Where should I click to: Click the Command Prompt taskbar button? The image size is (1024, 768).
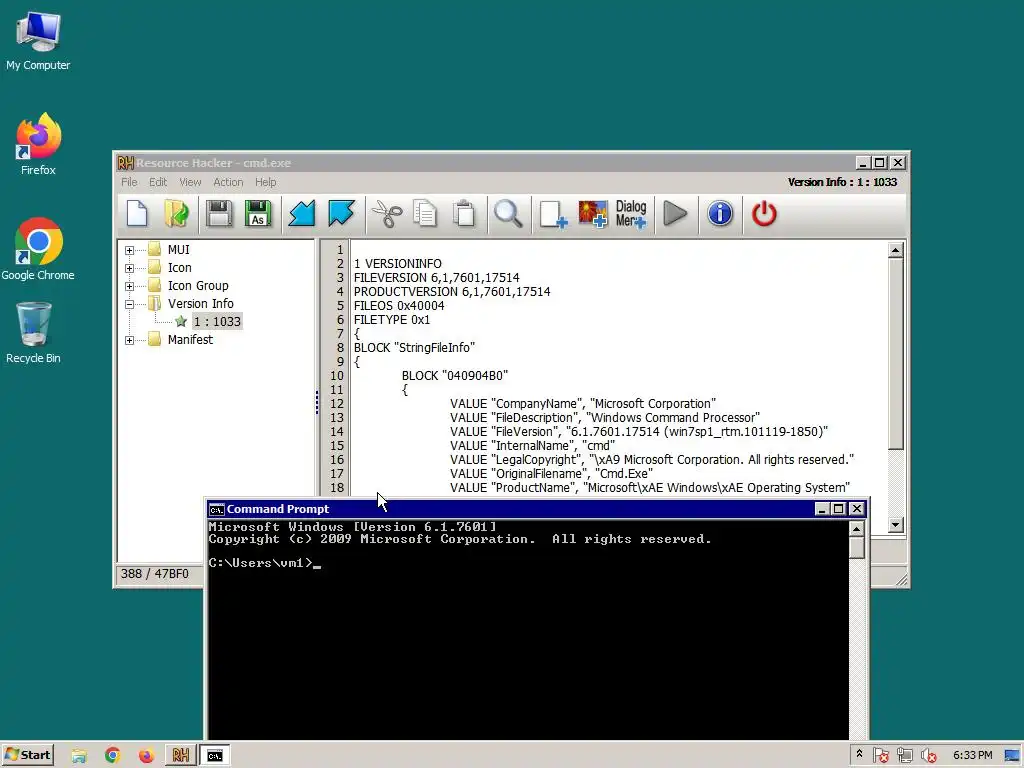215,756
